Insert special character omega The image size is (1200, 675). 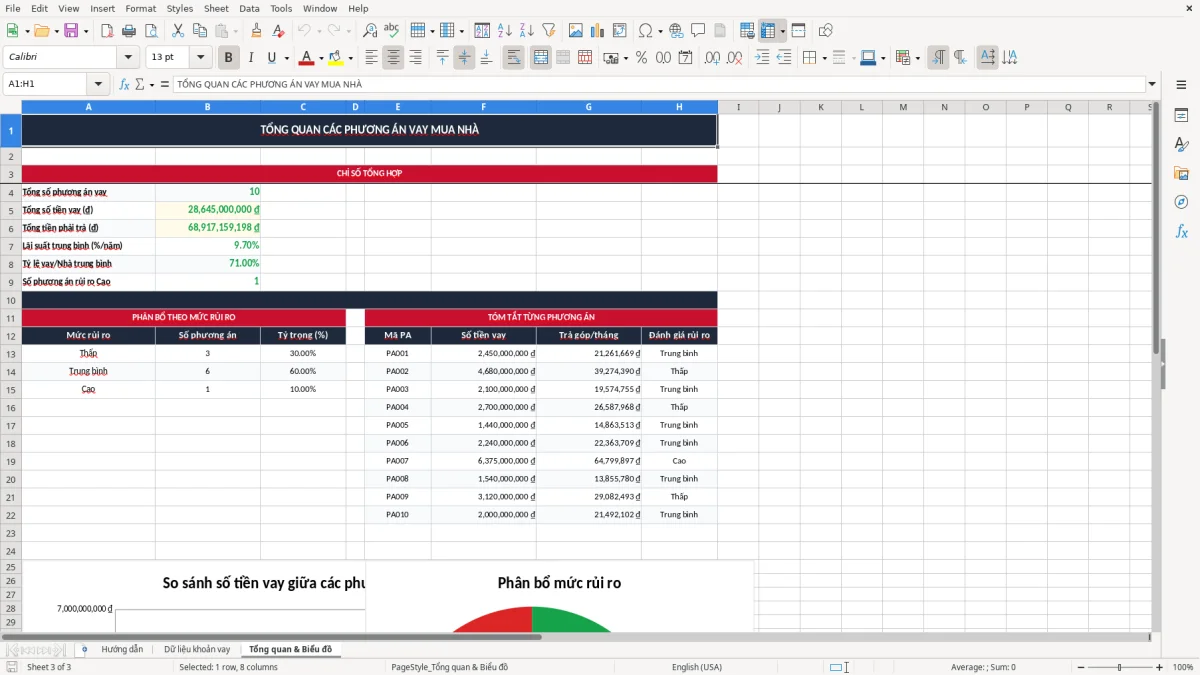coord(645,31)
